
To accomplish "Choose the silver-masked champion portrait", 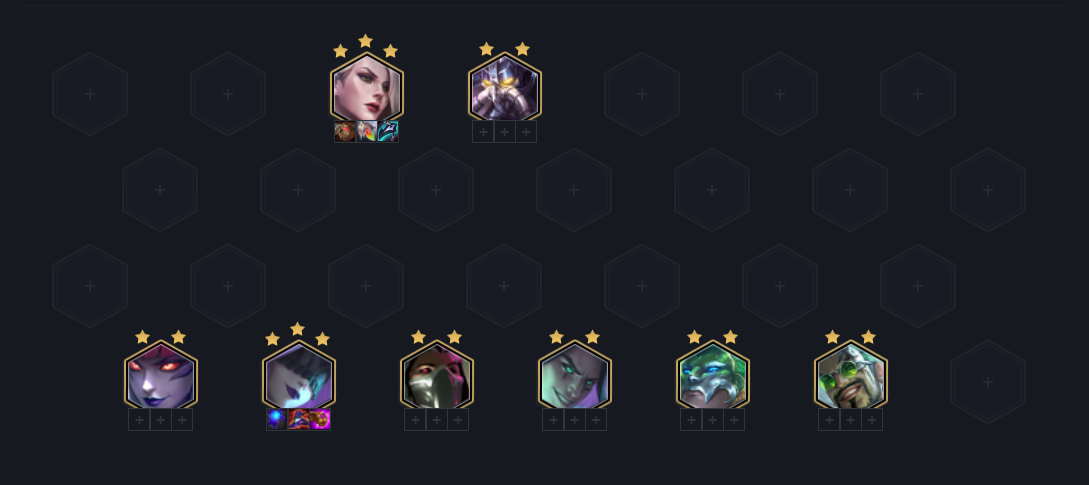I will click(x=436, y=376).
